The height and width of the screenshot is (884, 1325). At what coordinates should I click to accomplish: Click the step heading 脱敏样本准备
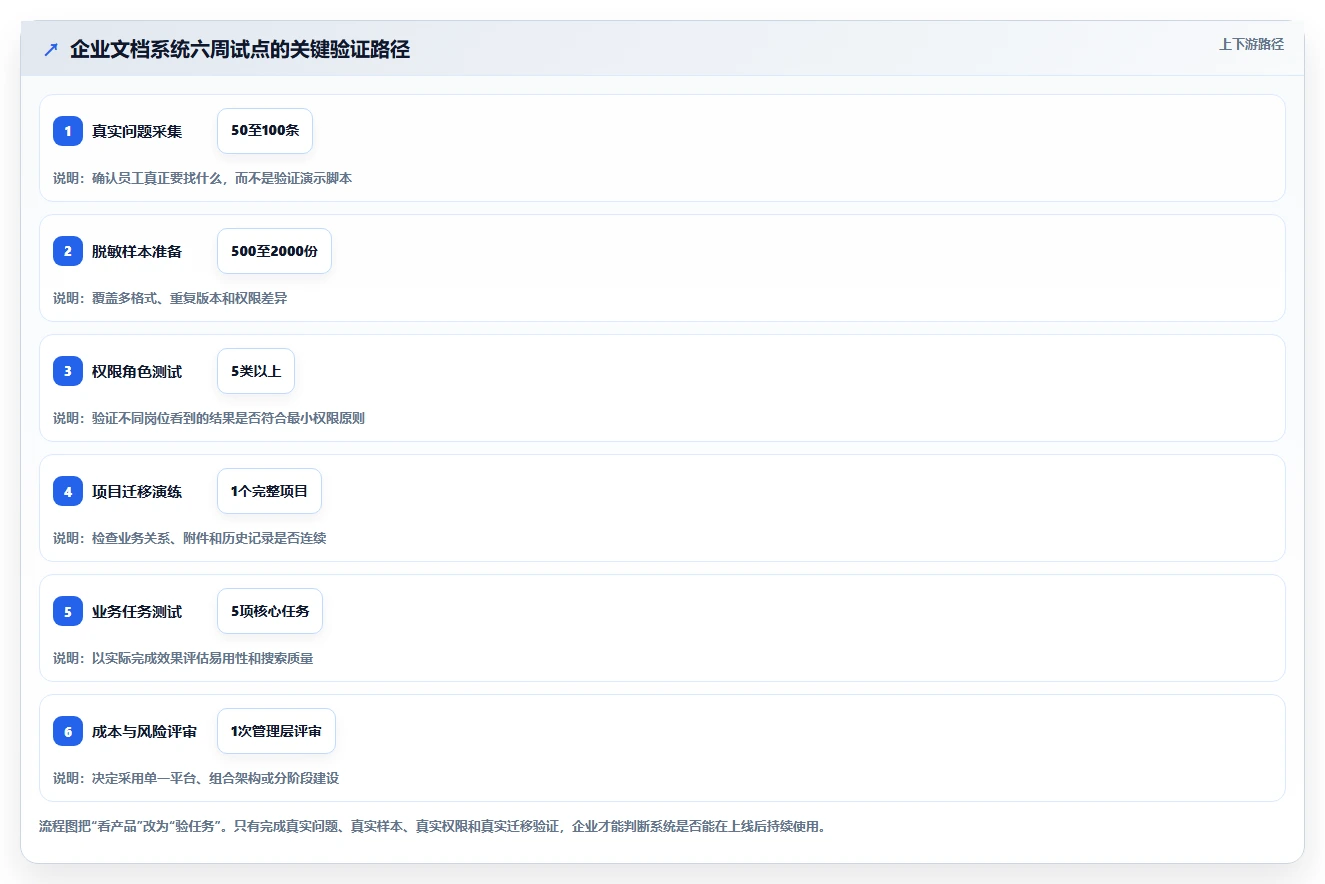(137, 251)
